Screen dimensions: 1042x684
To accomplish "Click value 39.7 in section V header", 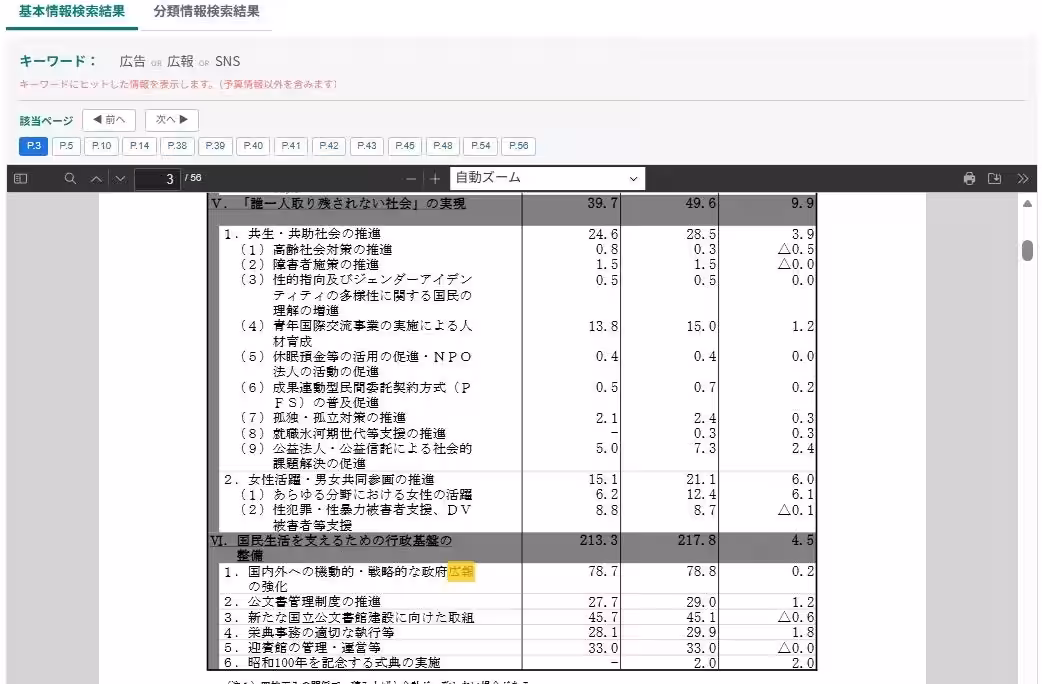I will pyautogui.click(x=602, y=203).
